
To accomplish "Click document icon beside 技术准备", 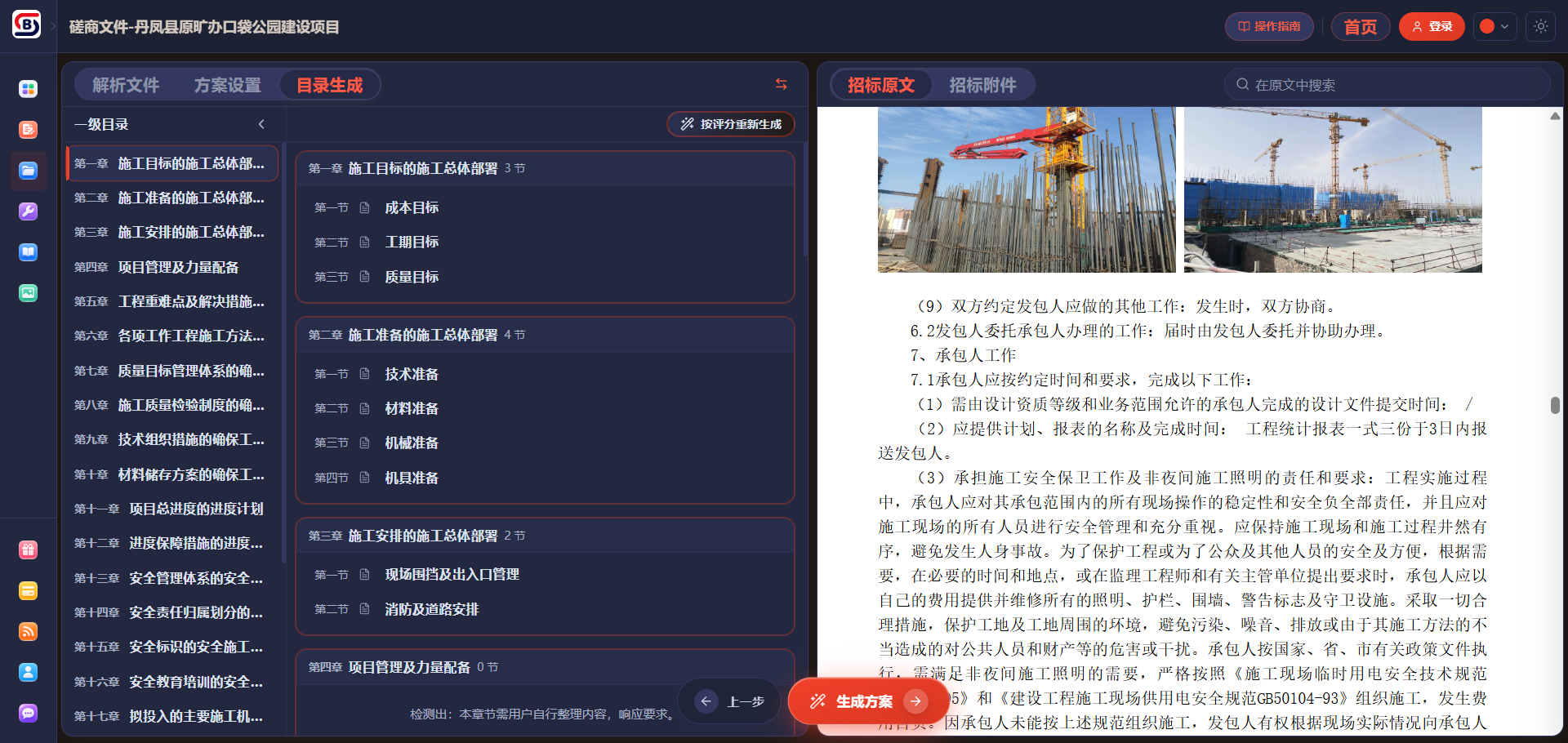I will (365, 374).
